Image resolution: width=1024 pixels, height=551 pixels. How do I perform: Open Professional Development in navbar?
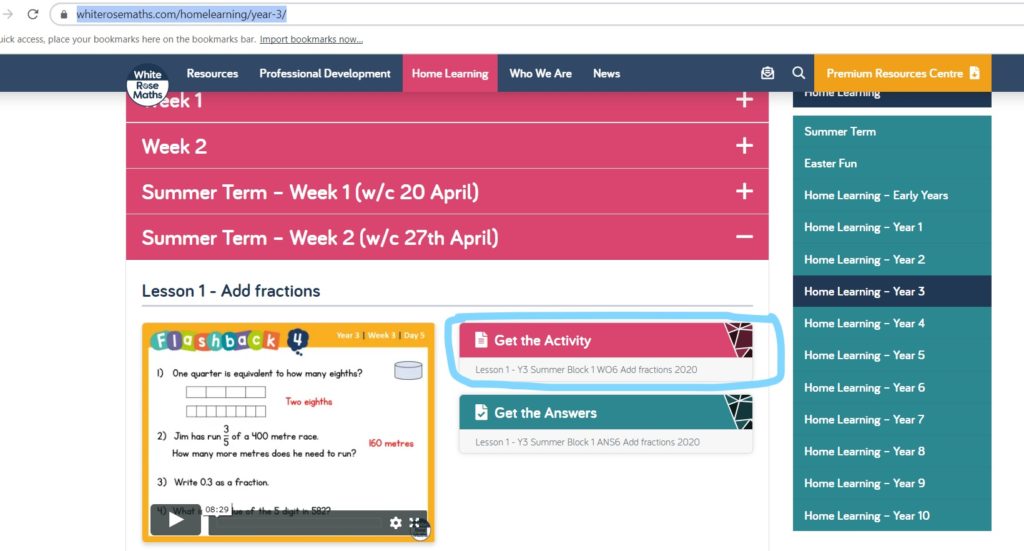pyautogui.click(x=325, y=73)
